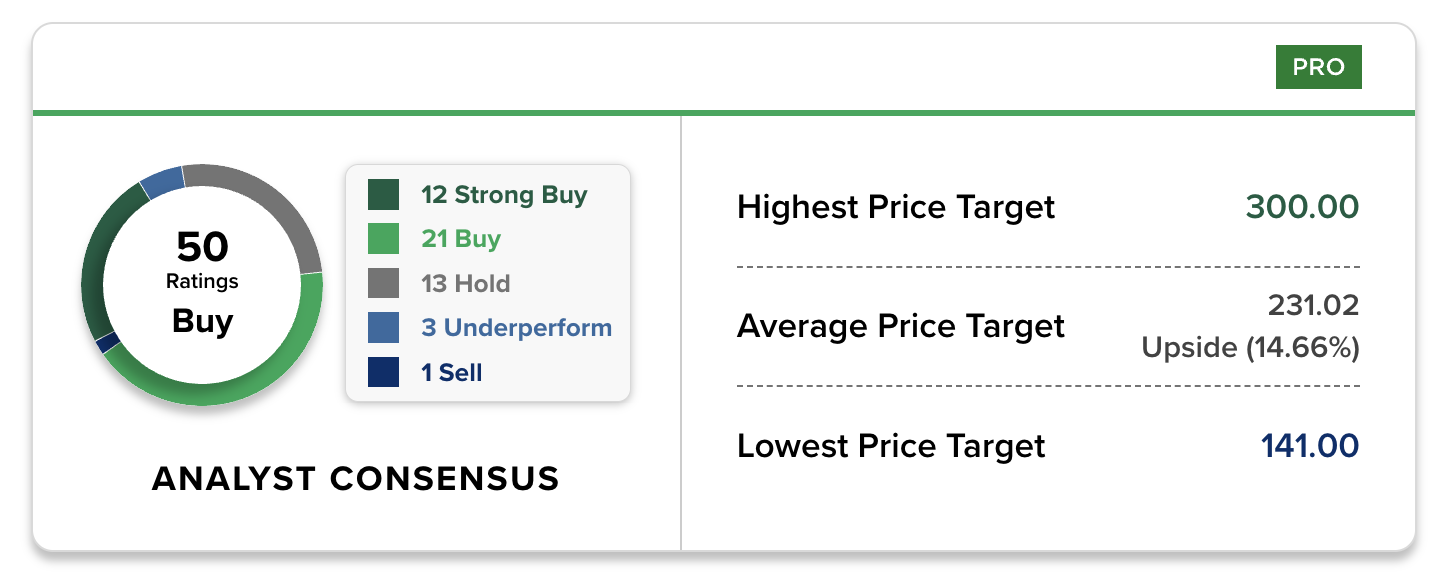This screenshot has height=584, width=1448.
Task: Select the Sell navy legend swatch
Action: pos(383,373)
